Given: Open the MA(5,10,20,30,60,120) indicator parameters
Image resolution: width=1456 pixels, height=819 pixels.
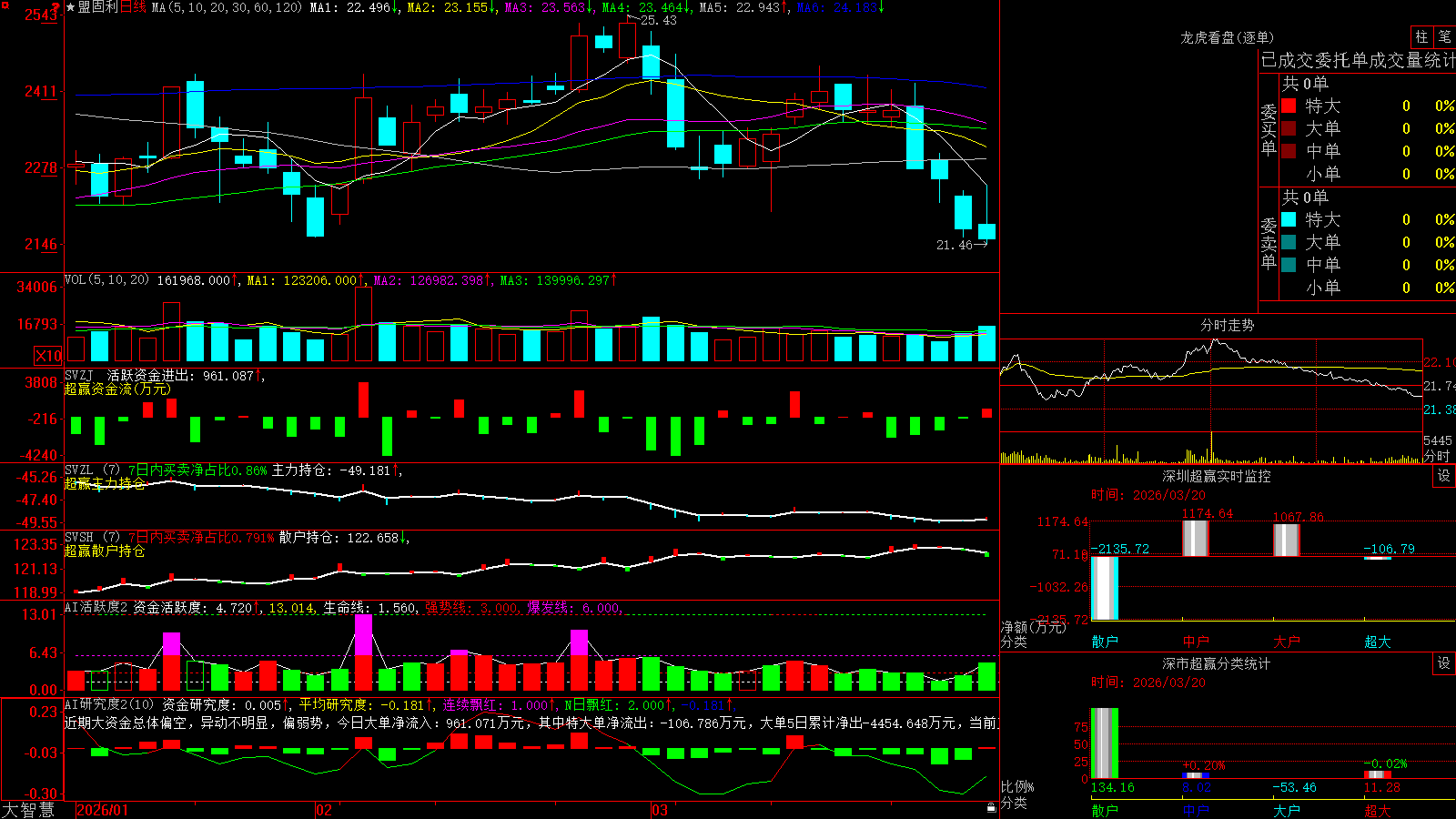Looking at the screenshot, I should (x=227, y=7).
